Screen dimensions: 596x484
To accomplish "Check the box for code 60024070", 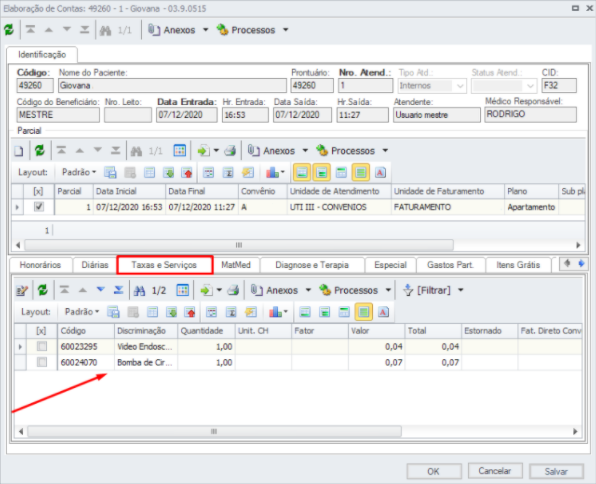I will [42, 362].
